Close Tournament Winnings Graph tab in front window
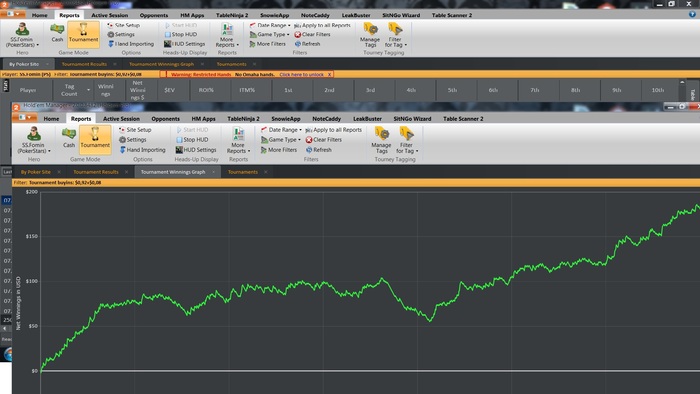Image resolution: width=700 pixels, height=394 pixels. click(x=213, y=172)
